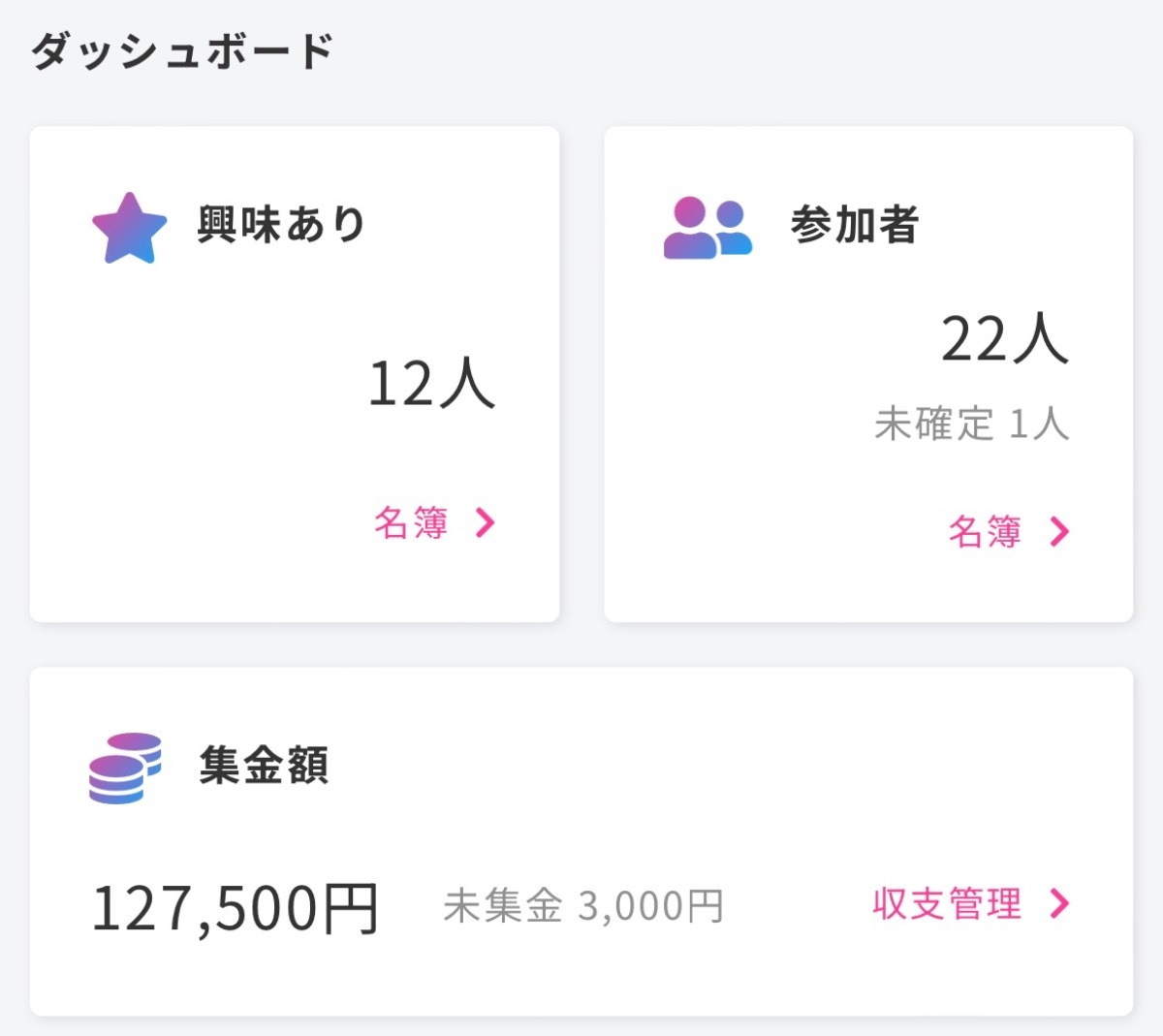The width and height of the screenshot is (1163, 1036).
Task: Click the 未確定 1人 text
Action: (x=971, y=424)
